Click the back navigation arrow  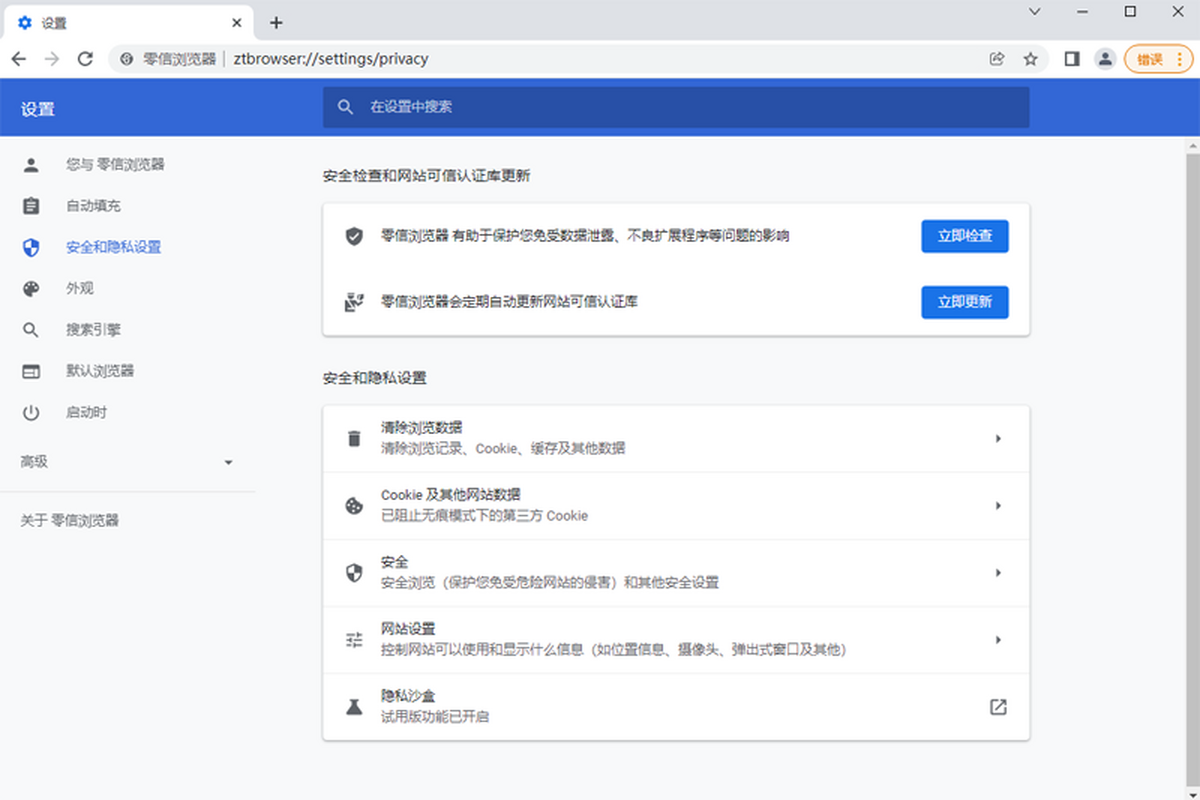click(19, 59)
